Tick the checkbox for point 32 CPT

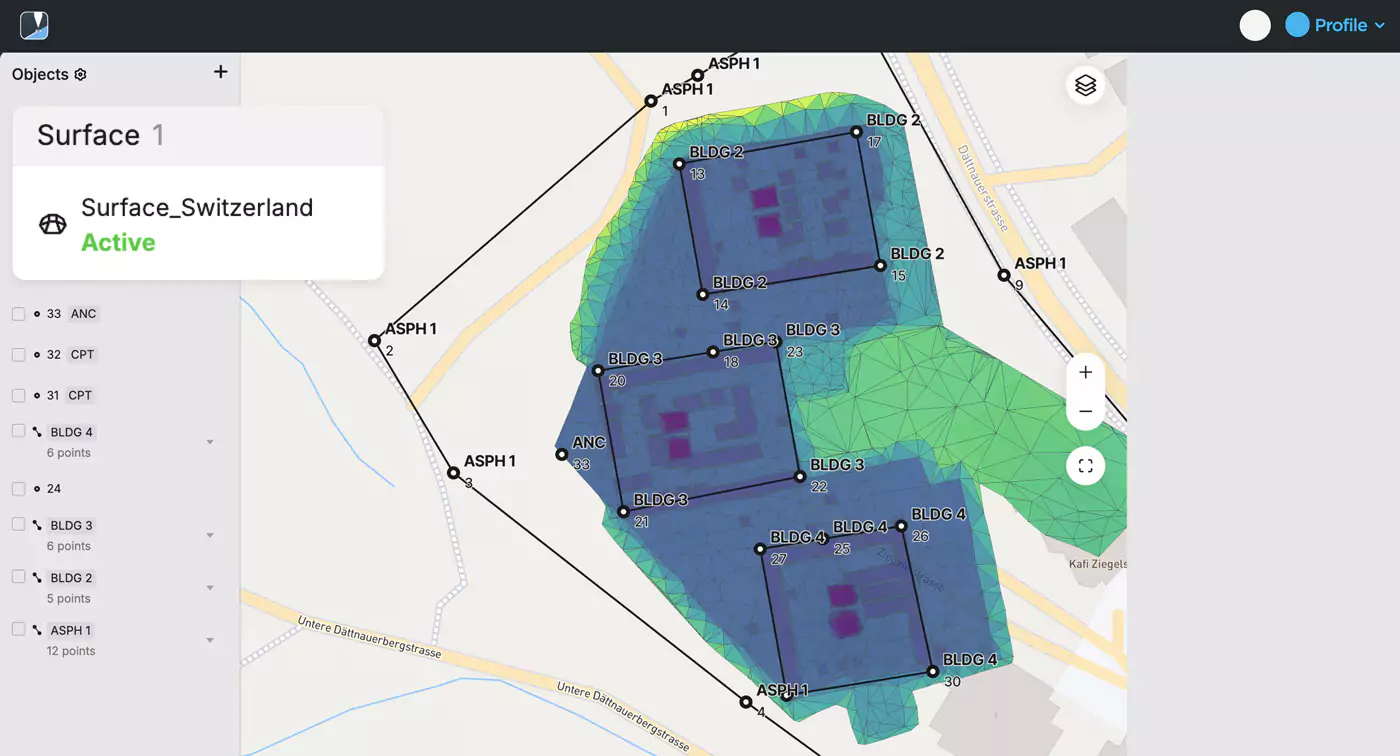point(18,355)
